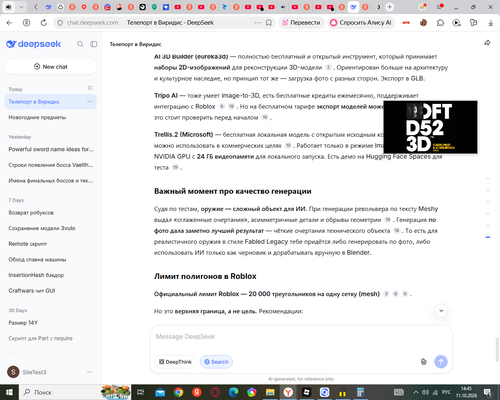Click citation 2 after 3D-модели

[x=328, y=67]
